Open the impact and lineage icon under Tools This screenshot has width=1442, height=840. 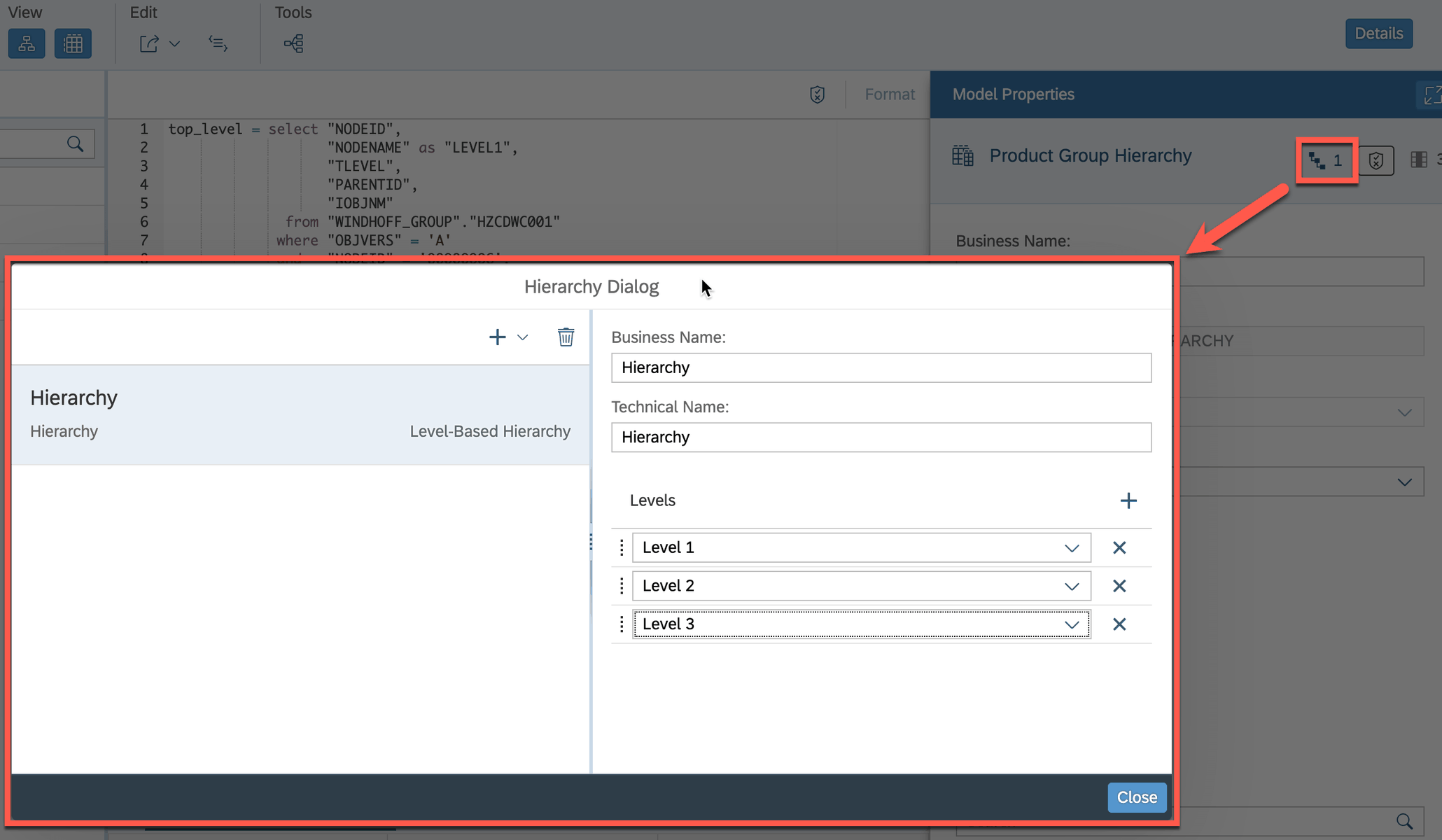293,44
